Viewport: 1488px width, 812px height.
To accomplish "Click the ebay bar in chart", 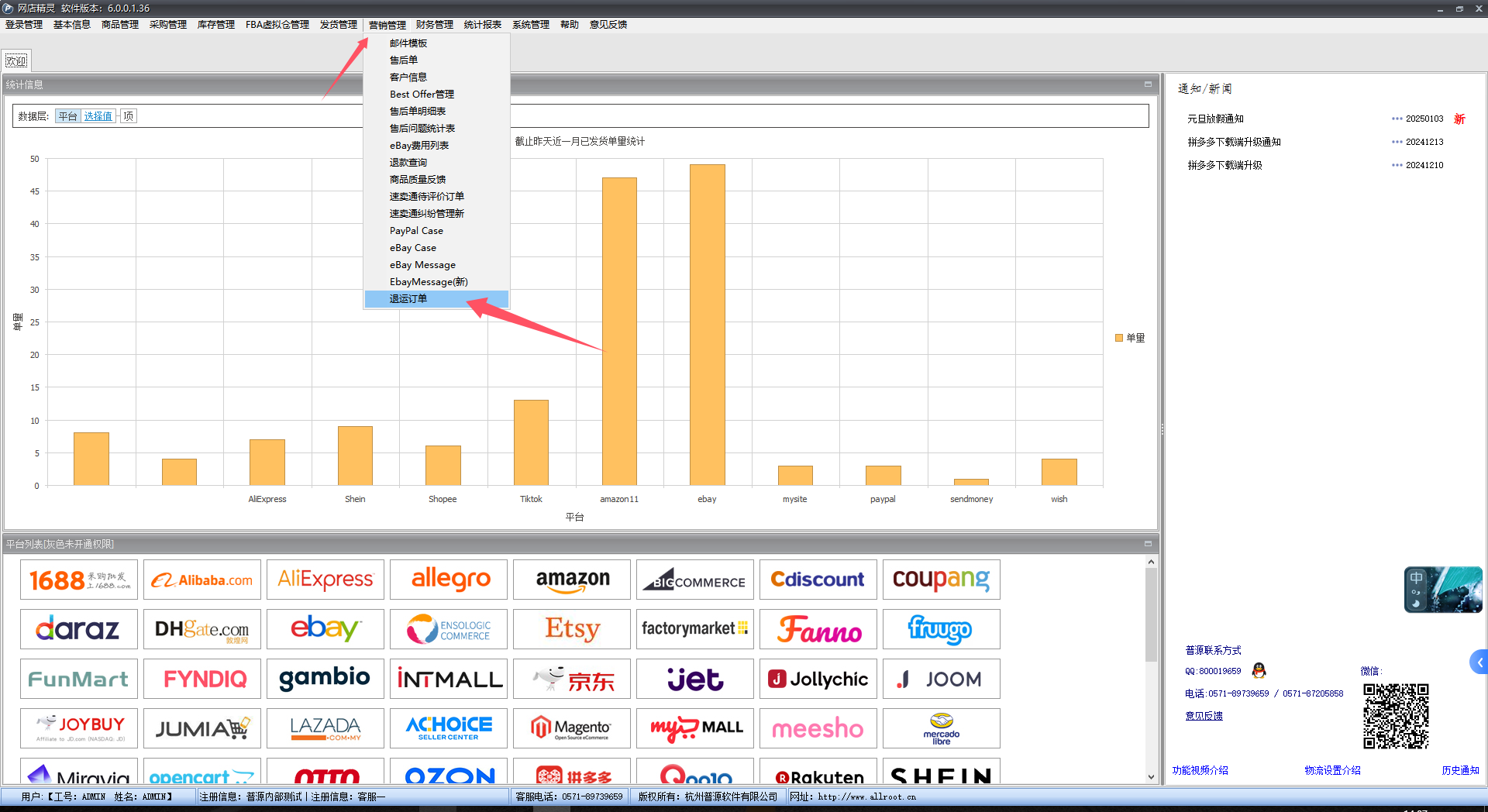I will click(707, 325).
